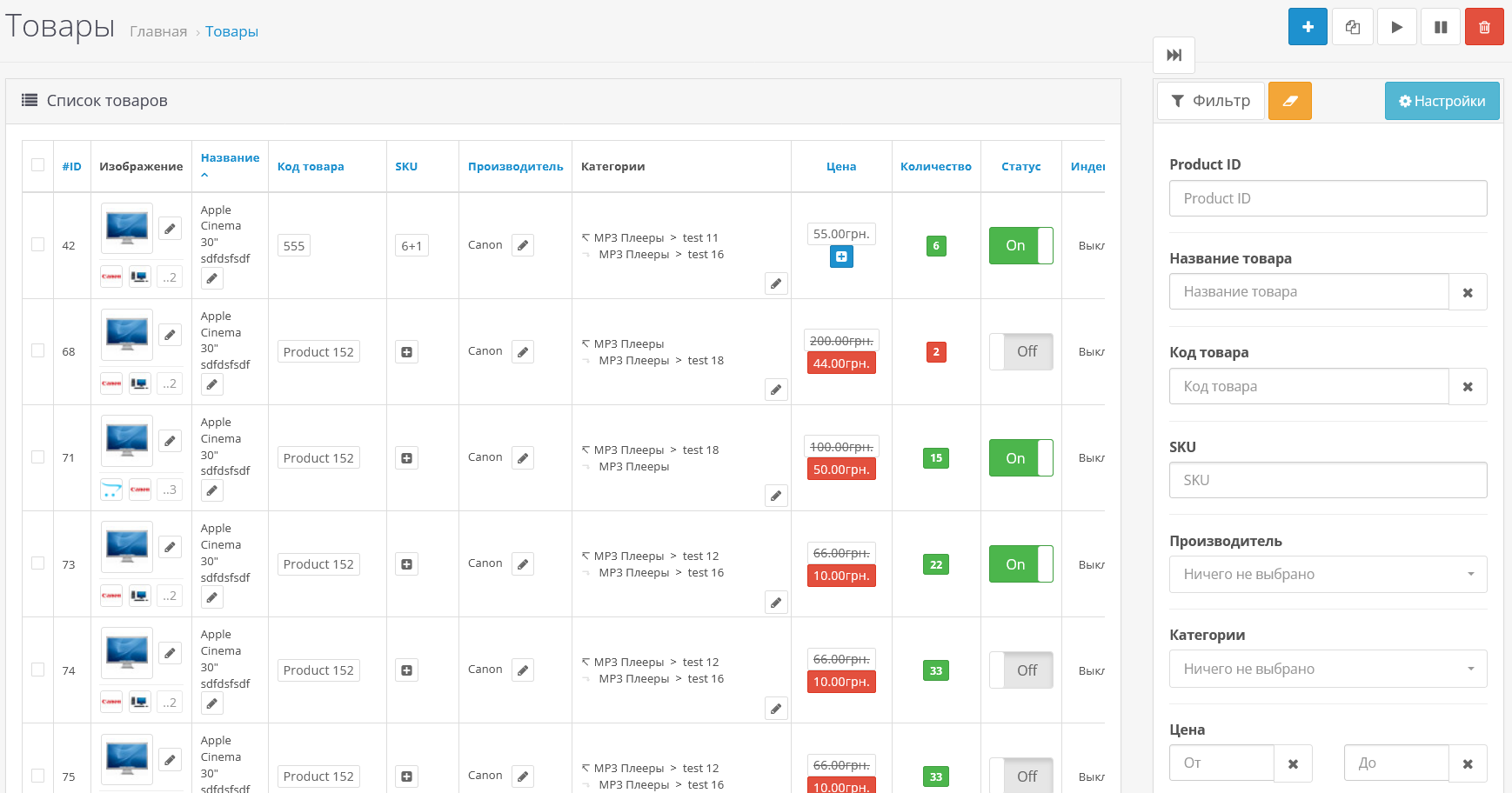Check the checkbox for product 71
1512x793 pixels.
point(37,457)
